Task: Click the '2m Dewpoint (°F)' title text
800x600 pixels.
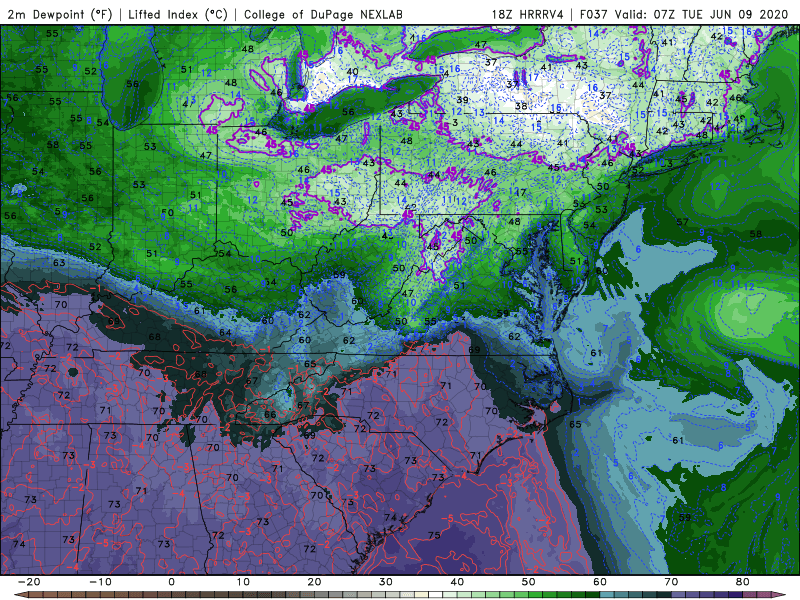Action: [x=60, y=14]
